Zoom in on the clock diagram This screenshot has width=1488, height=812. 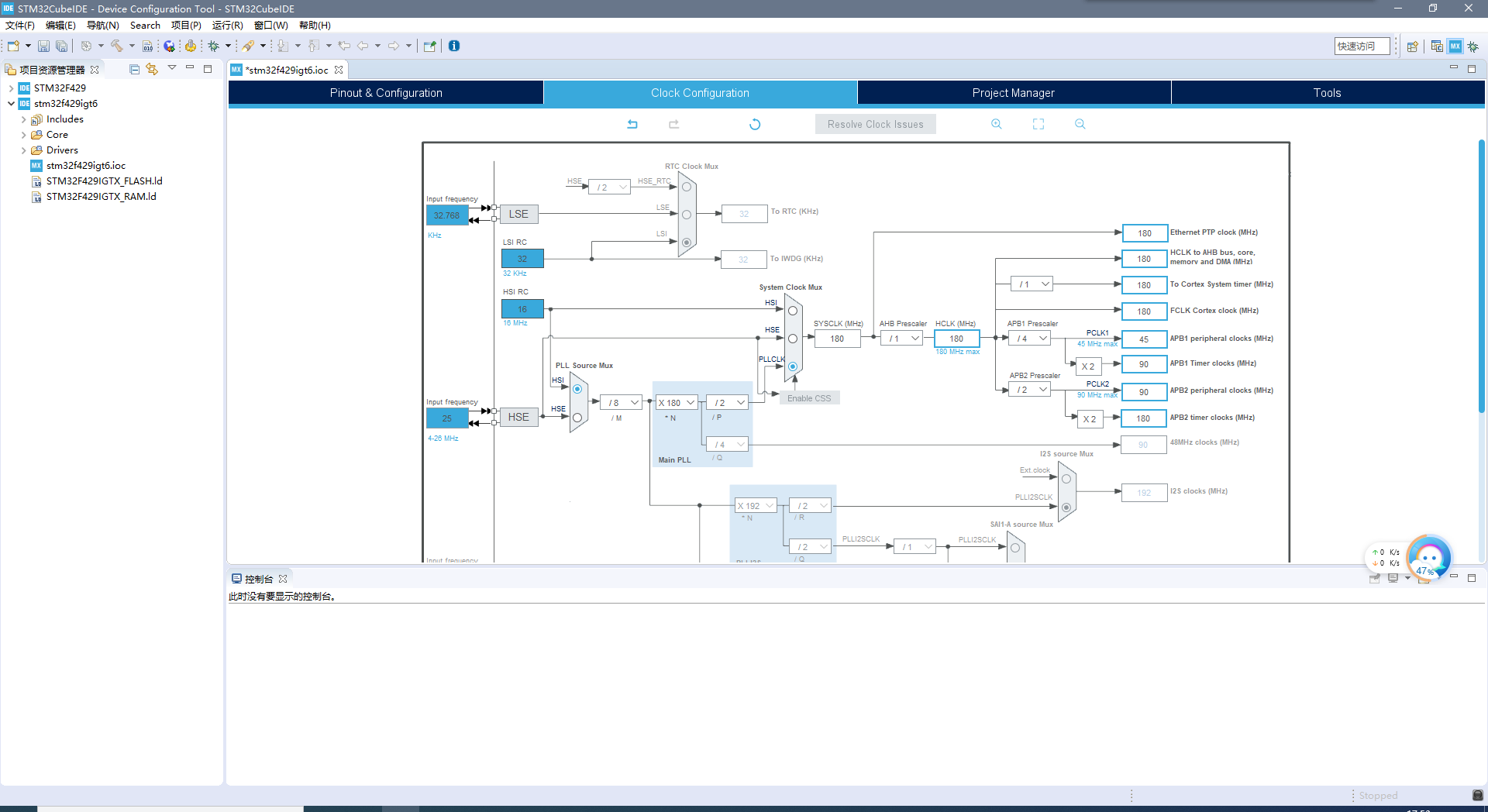996,124
